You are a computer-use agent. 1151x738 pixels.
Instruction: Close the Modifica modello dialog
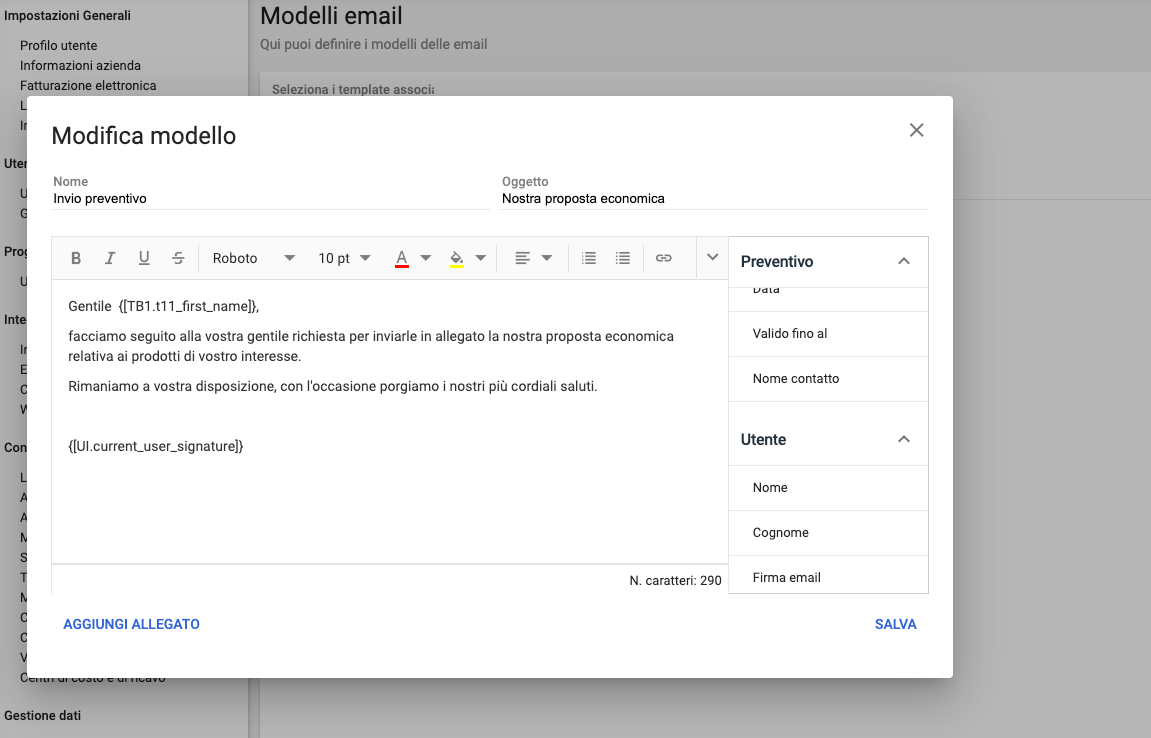pyautogui.click(x=916, y=130)
